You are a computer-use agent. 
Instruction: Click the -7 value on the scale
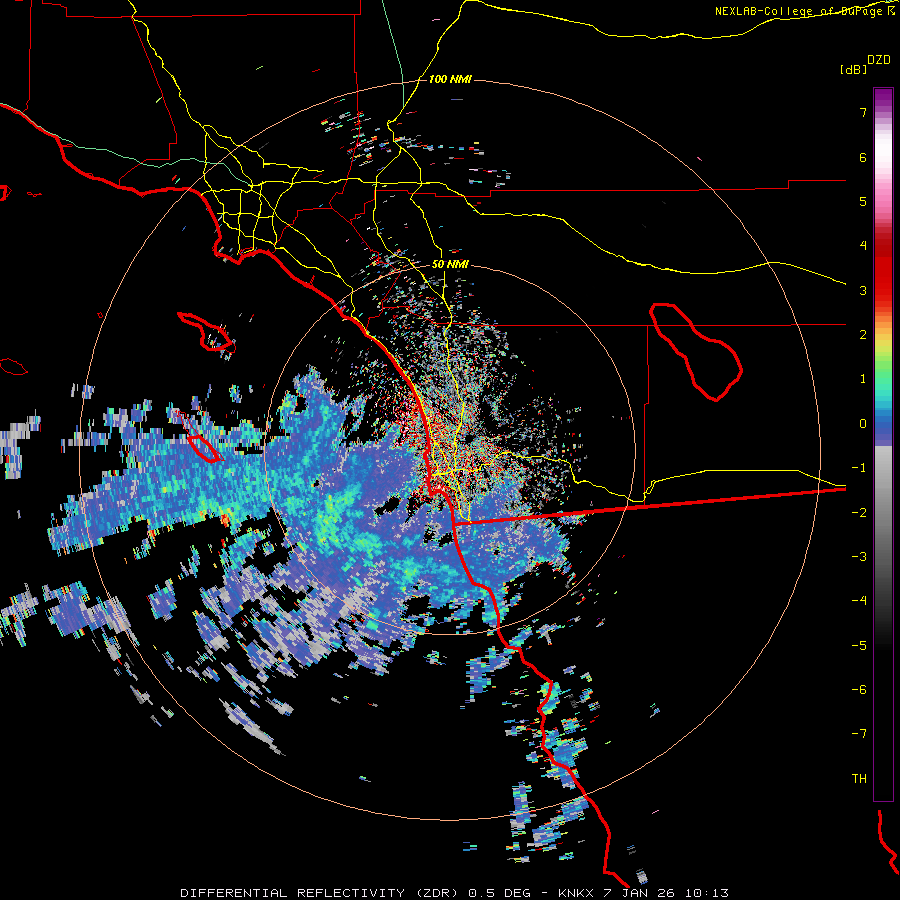tap(859, 734)
